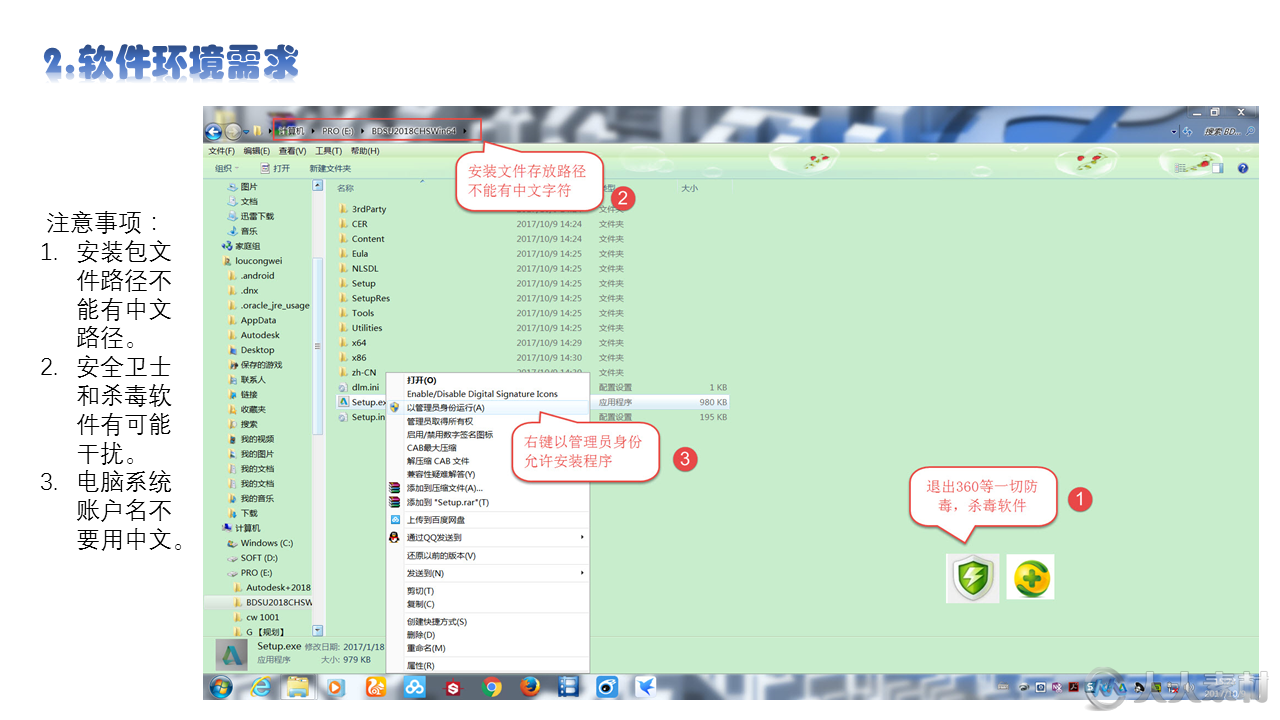Select Windows (C:) in navigation pane
The image size is (1280, 720).
[266, 543]
